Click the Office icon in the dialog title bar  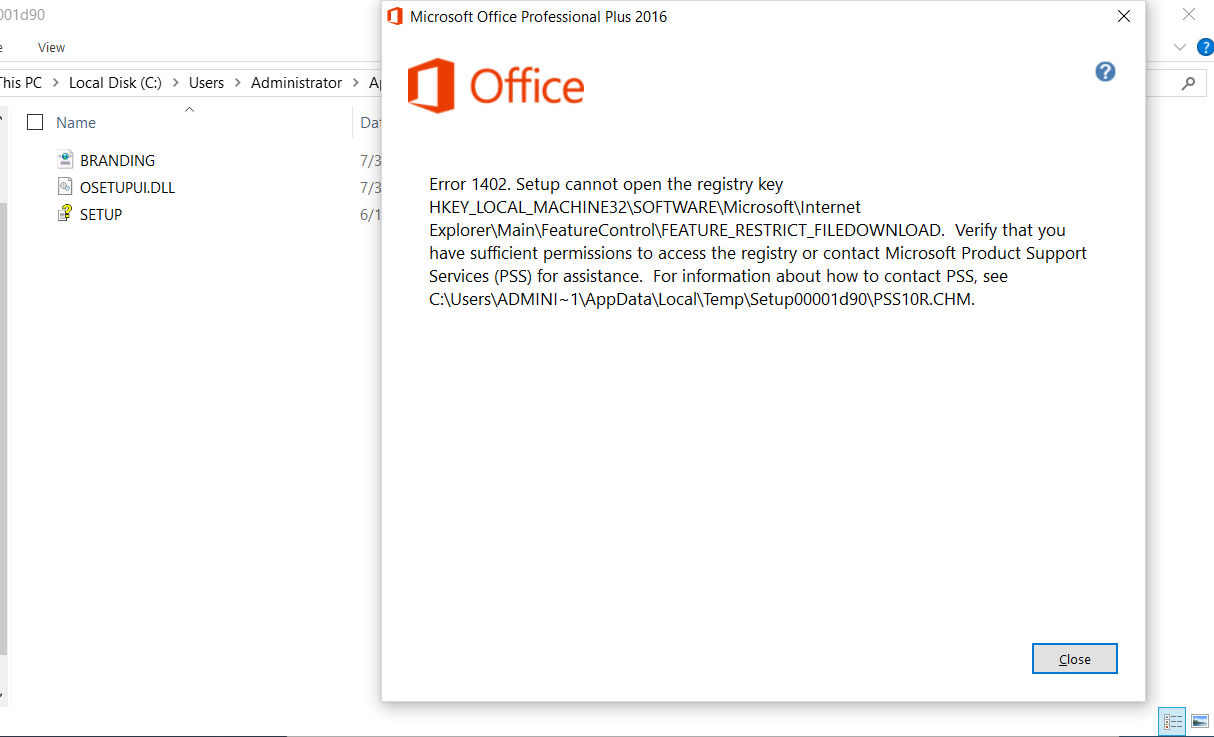[396, 16]
